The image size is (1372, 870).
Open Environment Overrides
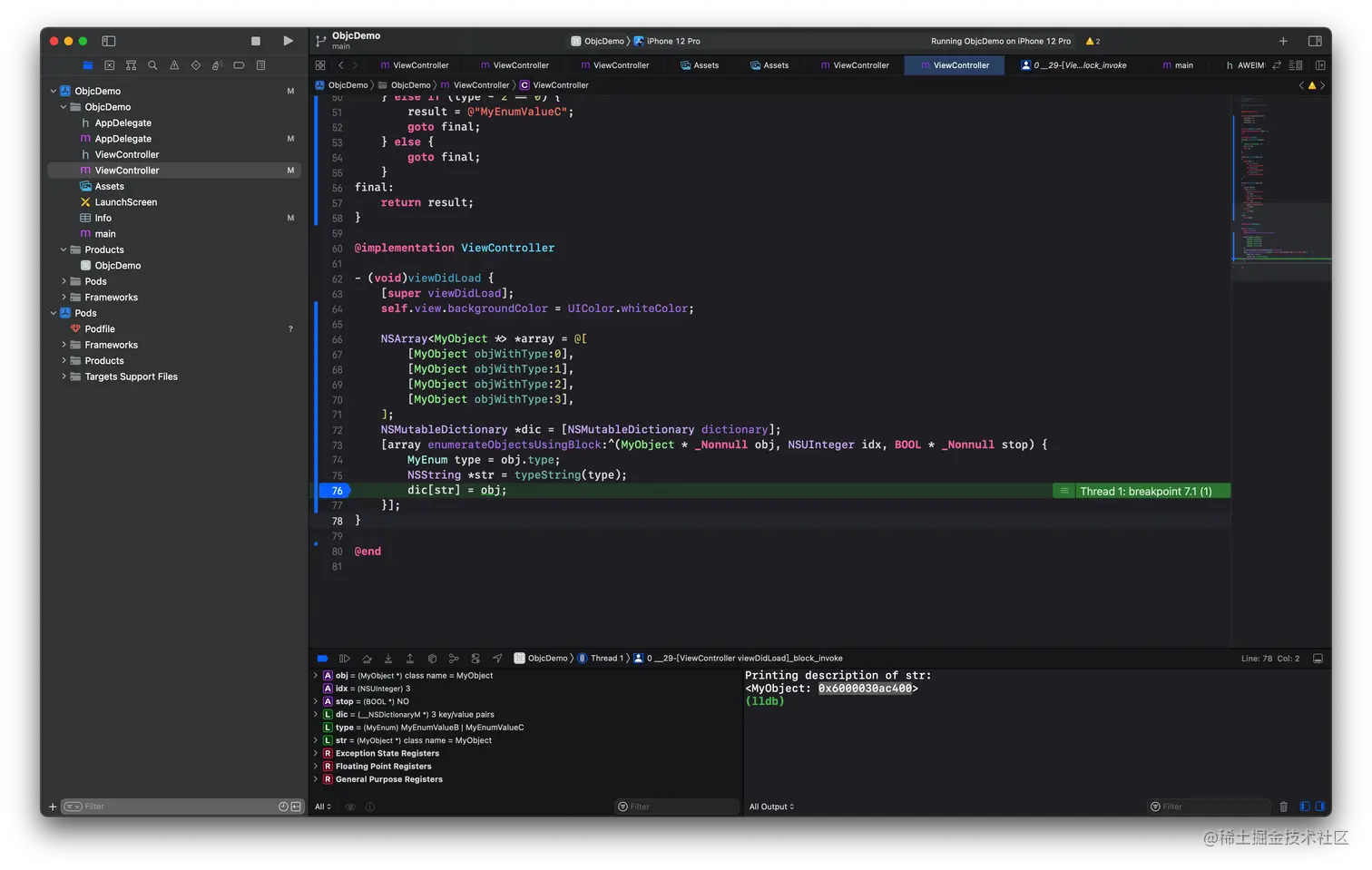click(x=475, y=659)
